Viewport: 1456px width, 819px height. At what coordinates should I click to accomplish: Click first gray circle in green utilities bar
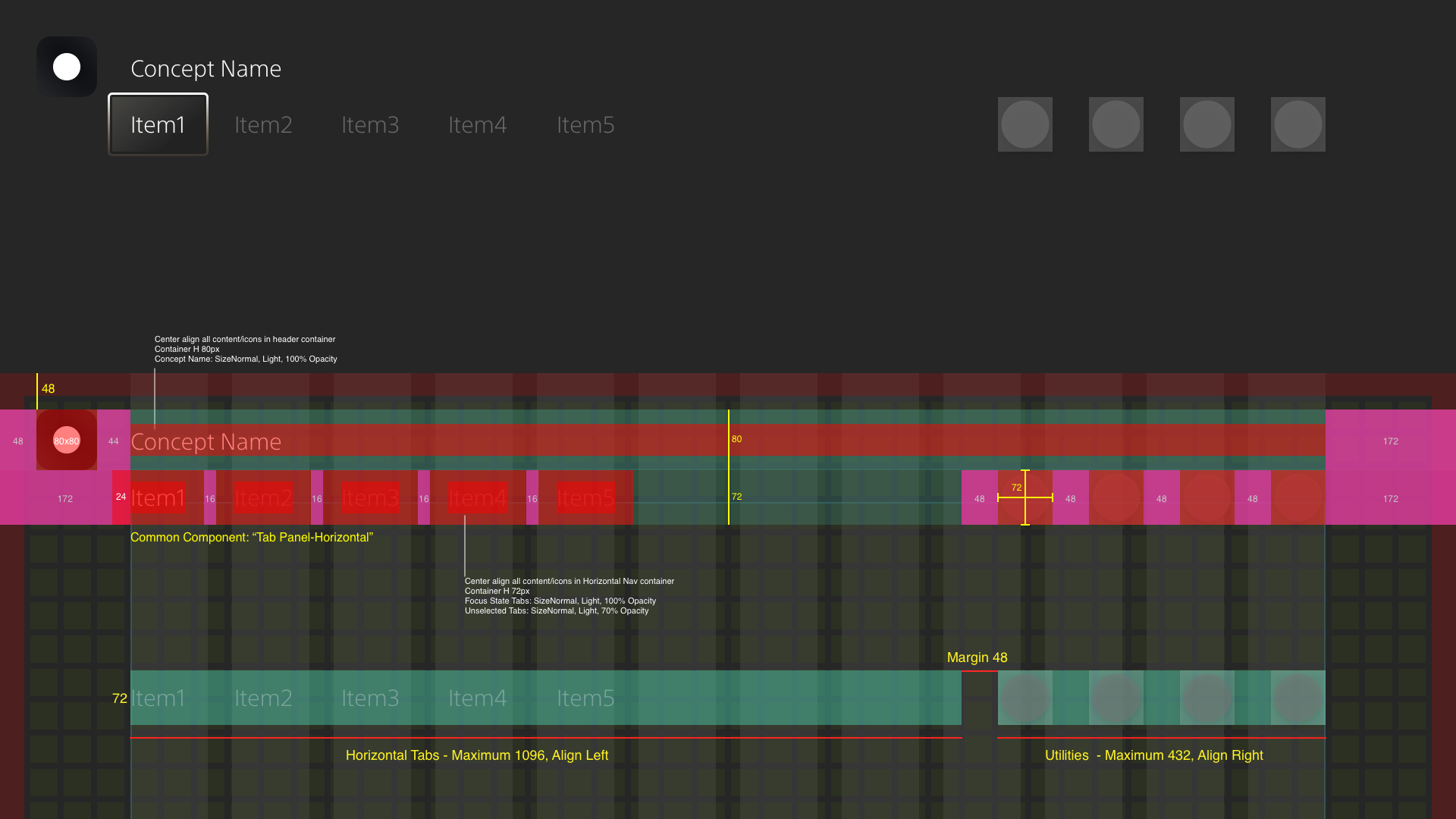click(1025, 698)
